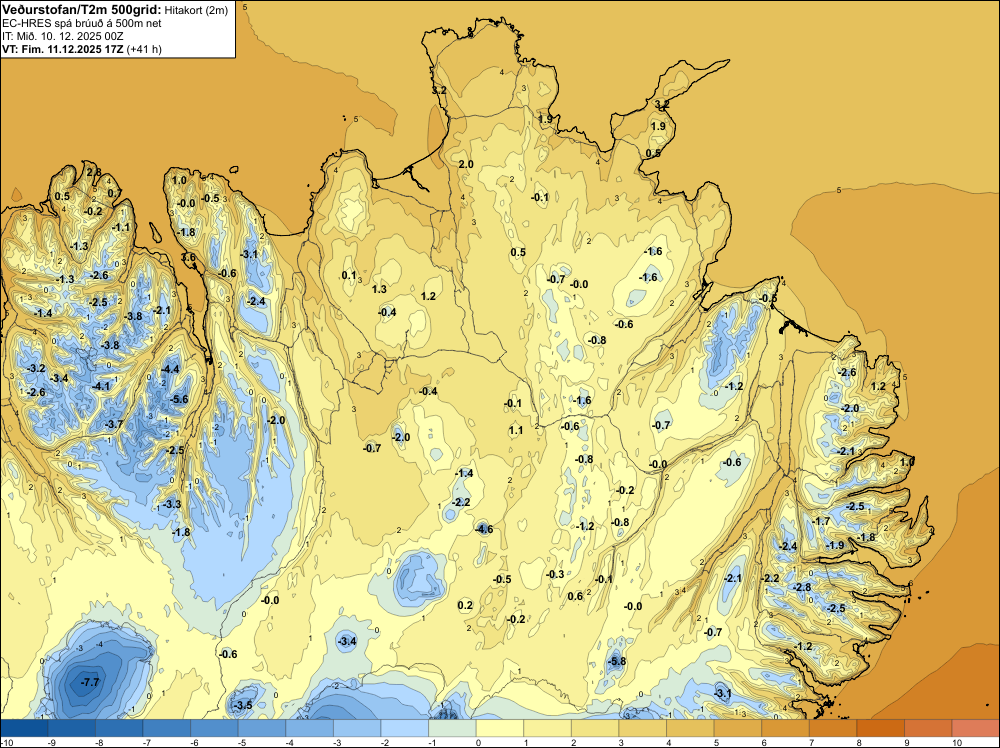
Task: Click the "-0.3" temperature value on the map
Action: [x=555, y=575]
